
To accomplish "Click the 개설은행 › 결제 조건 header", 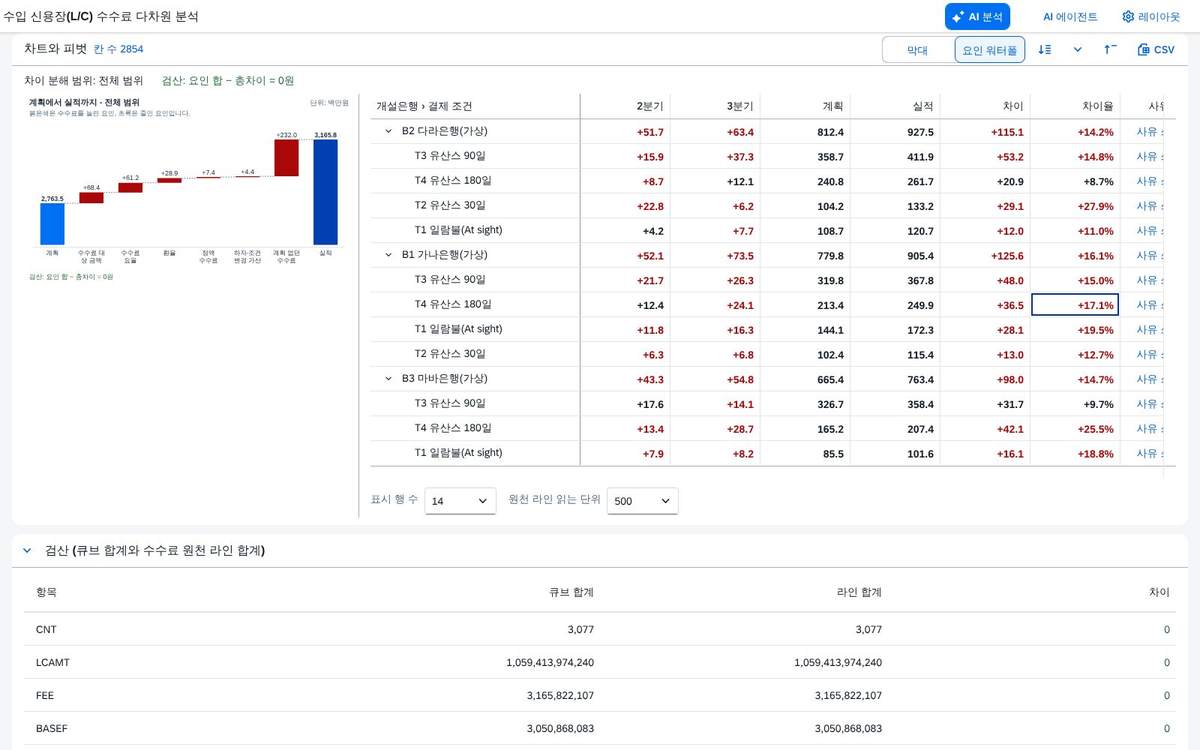I will click(x=424, y=106).
